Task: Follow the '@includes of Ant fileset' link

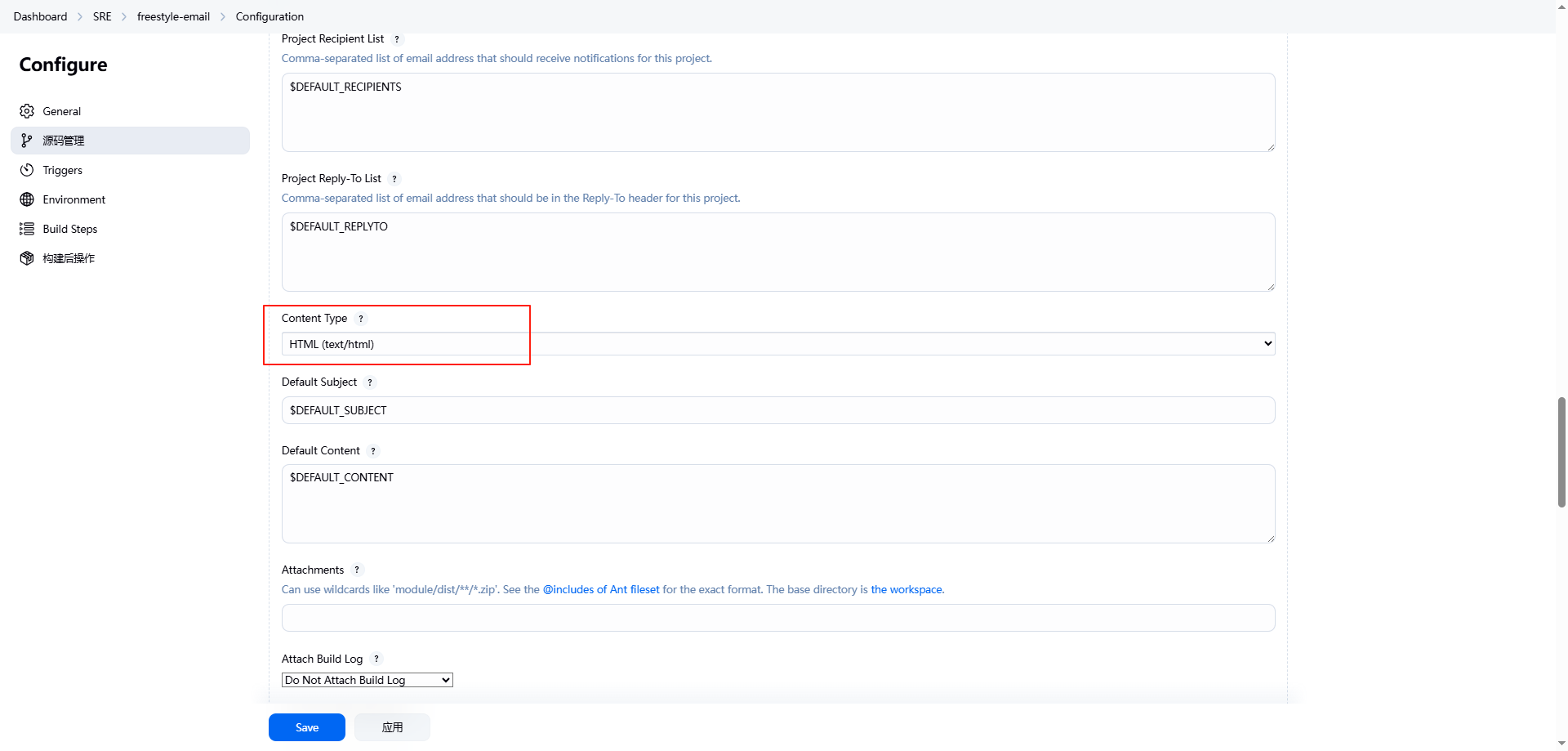Action: (x=601, y=589)
